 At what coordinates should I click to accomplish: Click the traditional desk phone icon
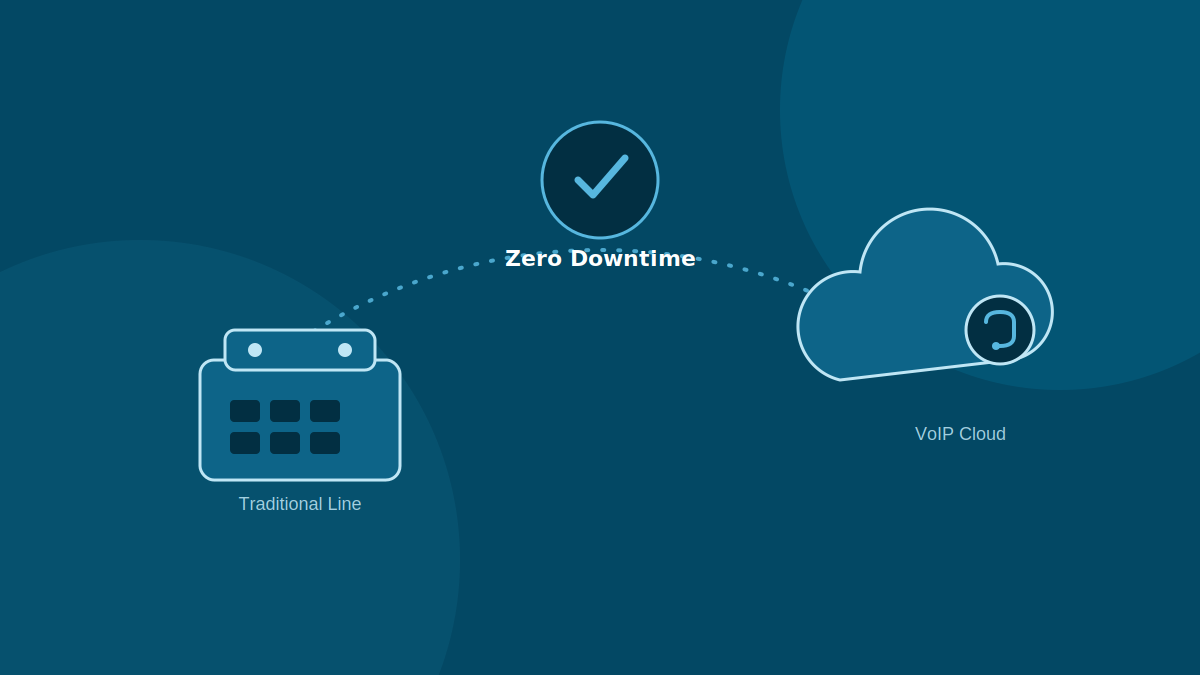(300, 405)
